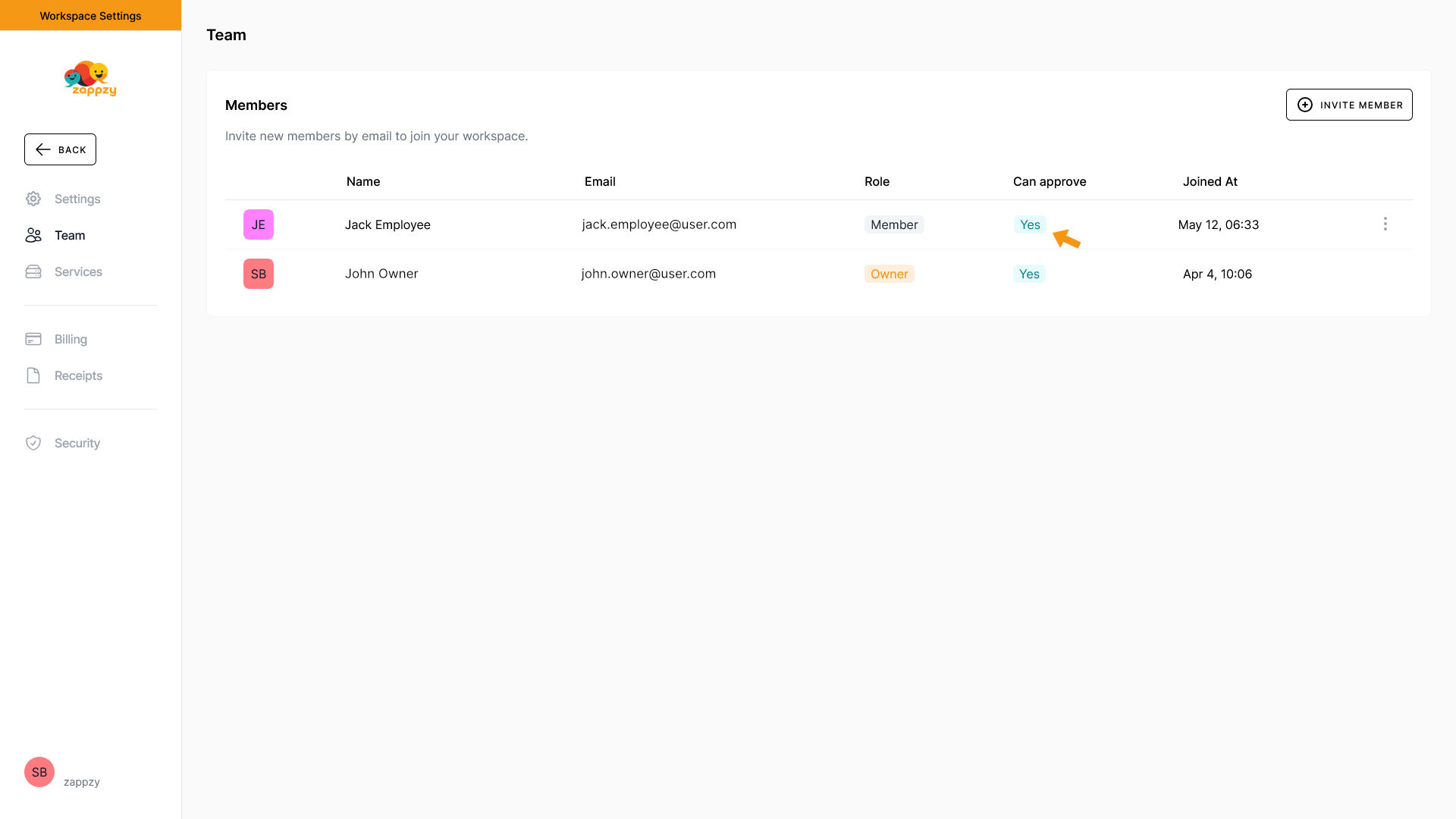Click the Joined At column header

click(x=1210, y=181)
